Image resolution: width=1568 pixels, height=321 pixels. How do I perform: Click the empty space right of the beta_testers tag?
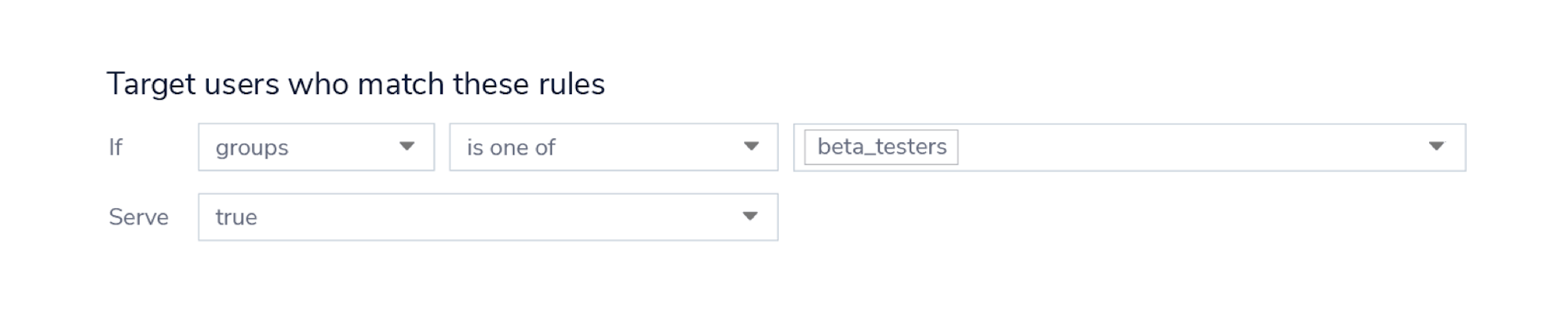(1177, 147)
